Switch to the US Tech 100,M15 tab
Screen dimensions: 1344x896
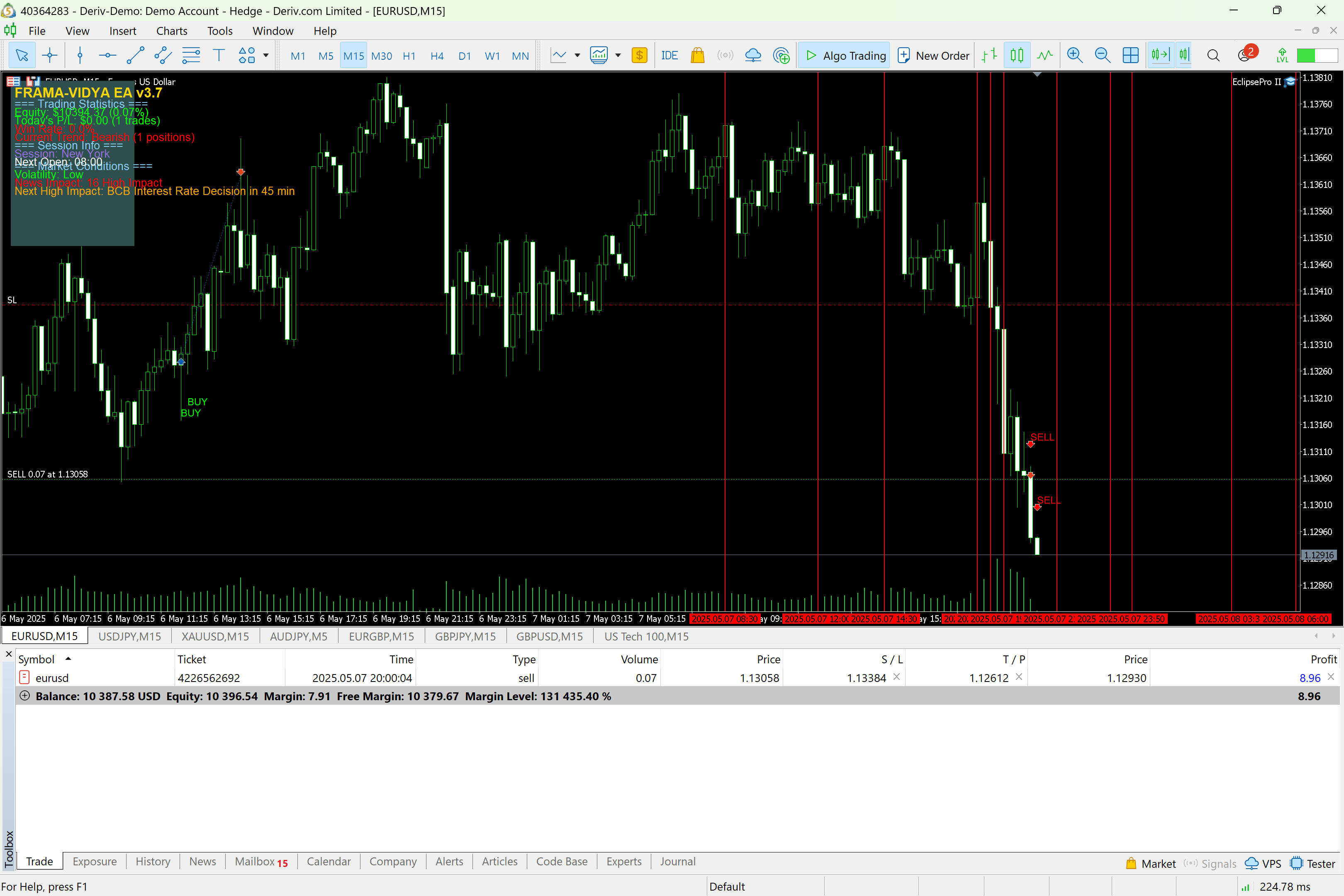click(x=646, y=636)
